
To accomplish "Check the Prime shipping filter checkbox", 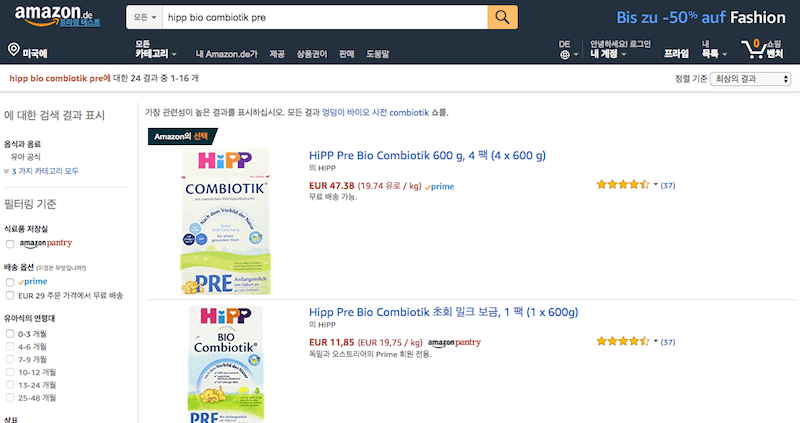I will (x=10, y=282).
